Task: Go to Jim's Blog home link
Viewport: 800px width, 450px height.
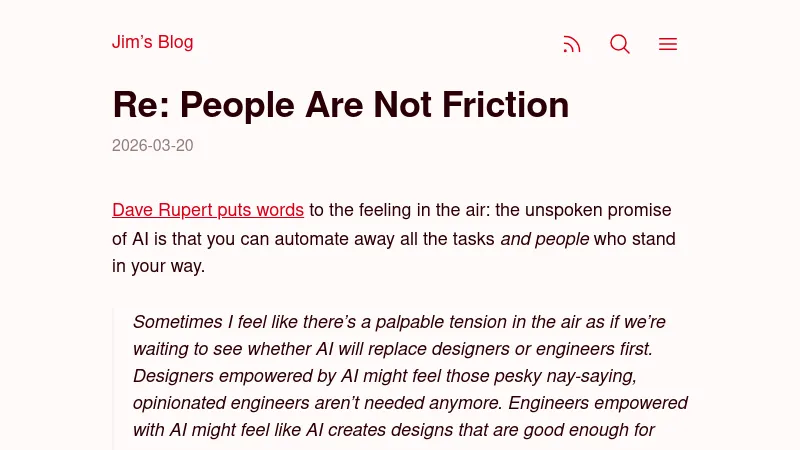Action: [152, 42]
